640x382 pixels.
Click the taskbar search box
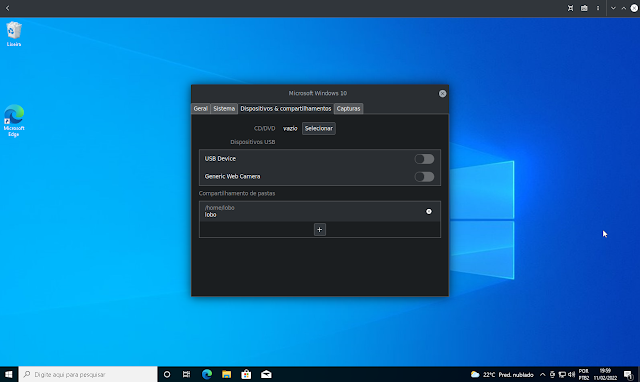(88, 374)
